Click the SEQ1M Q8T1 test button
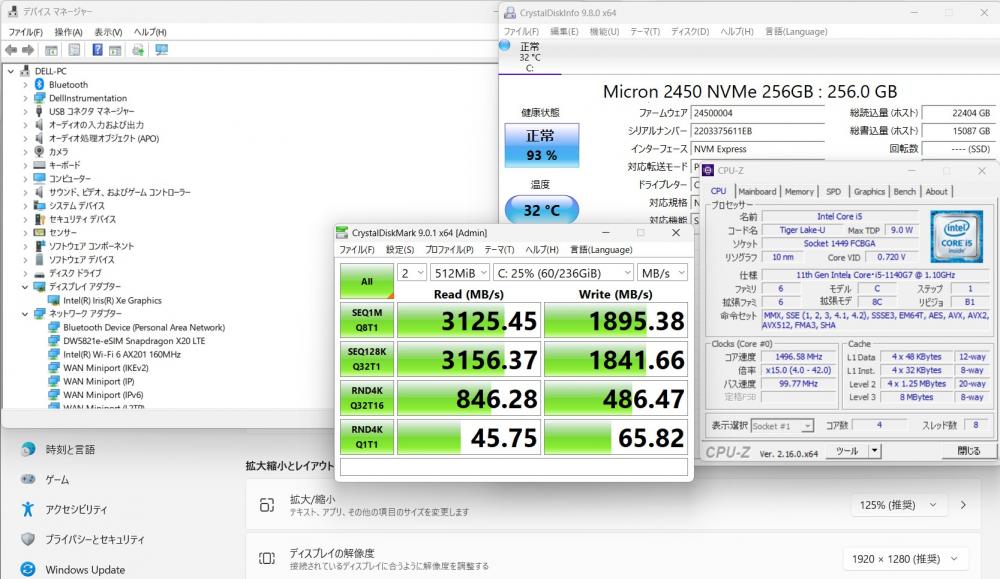 (367, 320)
